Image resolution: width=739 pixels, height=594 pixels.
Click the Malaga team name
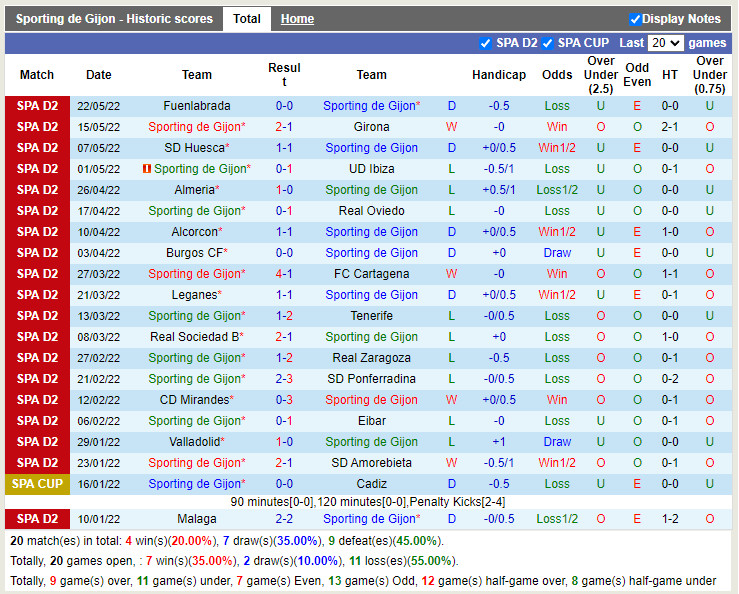coord(197,519)
